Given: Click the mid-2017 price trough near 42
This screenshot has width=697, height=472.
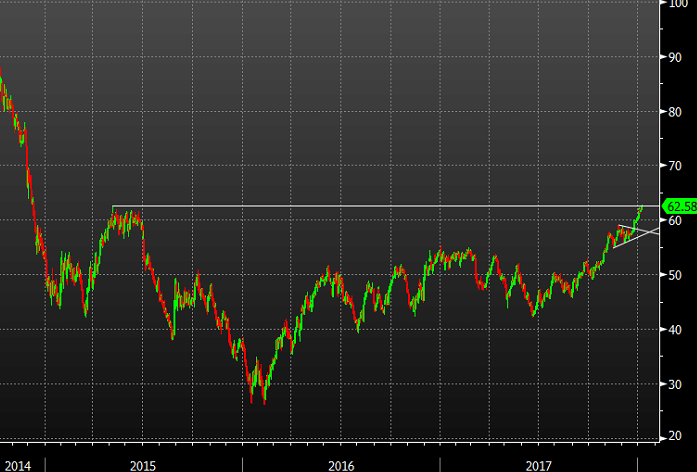Looking at the screenshot, I should (x=533, y=314).
